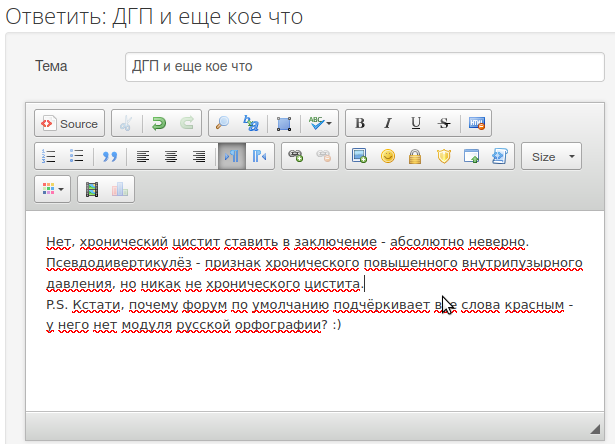Click the Undo arrow icon
615x444 pixels.
coord(158,123)
